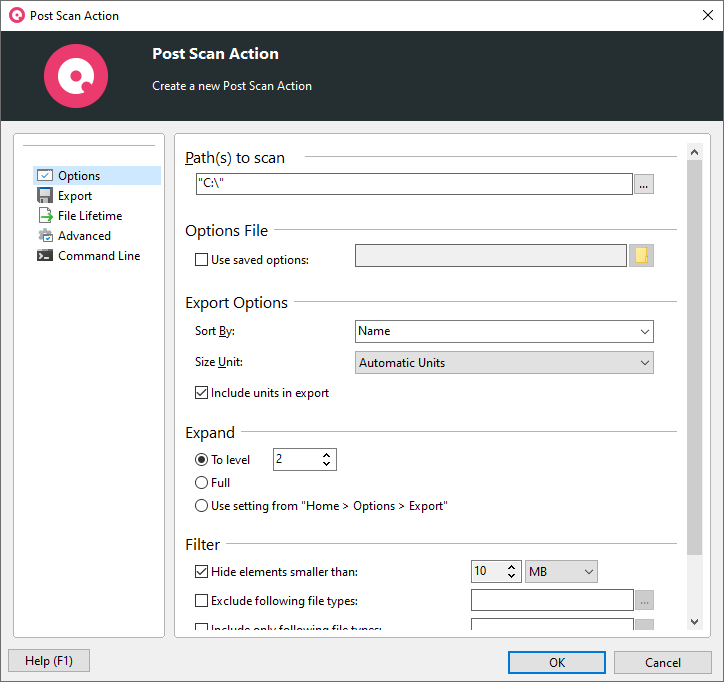The width and height of the screenshot is (724, 682).
Task: Click the Command Line terminal icon
Action: click(45, 256)
